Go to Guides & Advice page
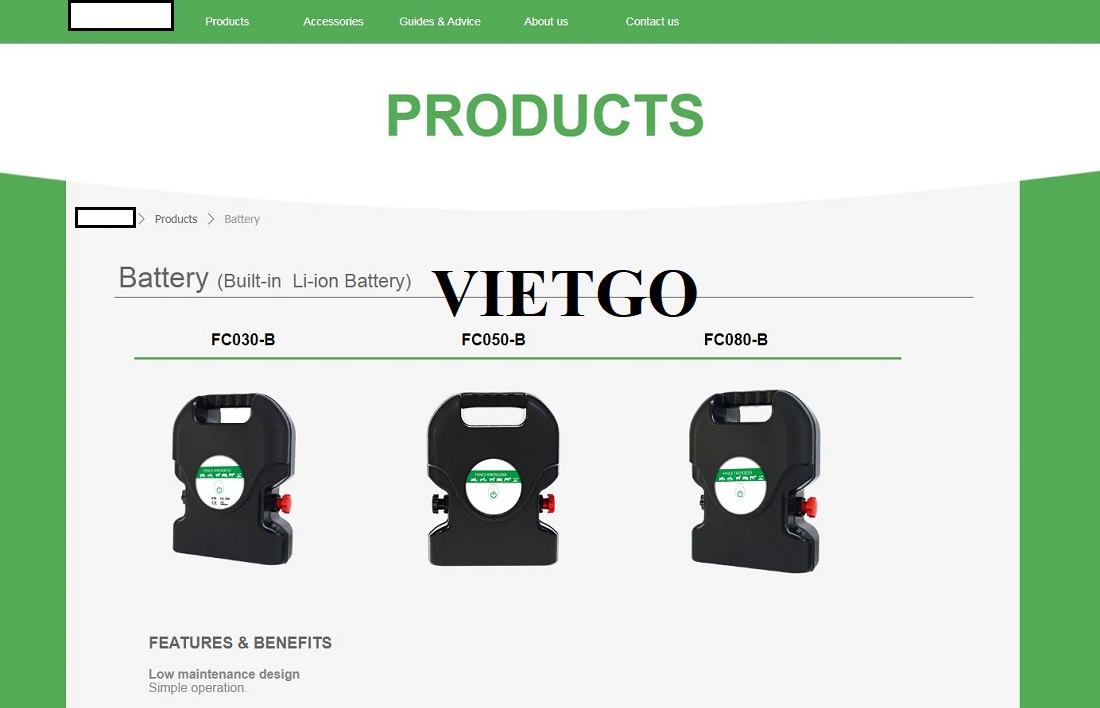Image resolution: width=1100 pixels, height=708 pixels. (440, 22)
